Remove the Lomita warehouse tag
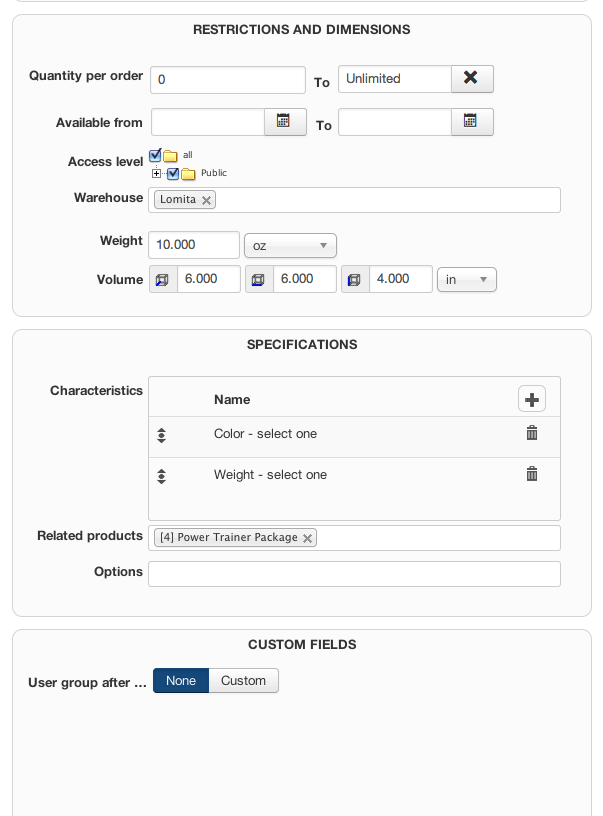The width and height of the screenshot is (603, 816). [206, 200]
